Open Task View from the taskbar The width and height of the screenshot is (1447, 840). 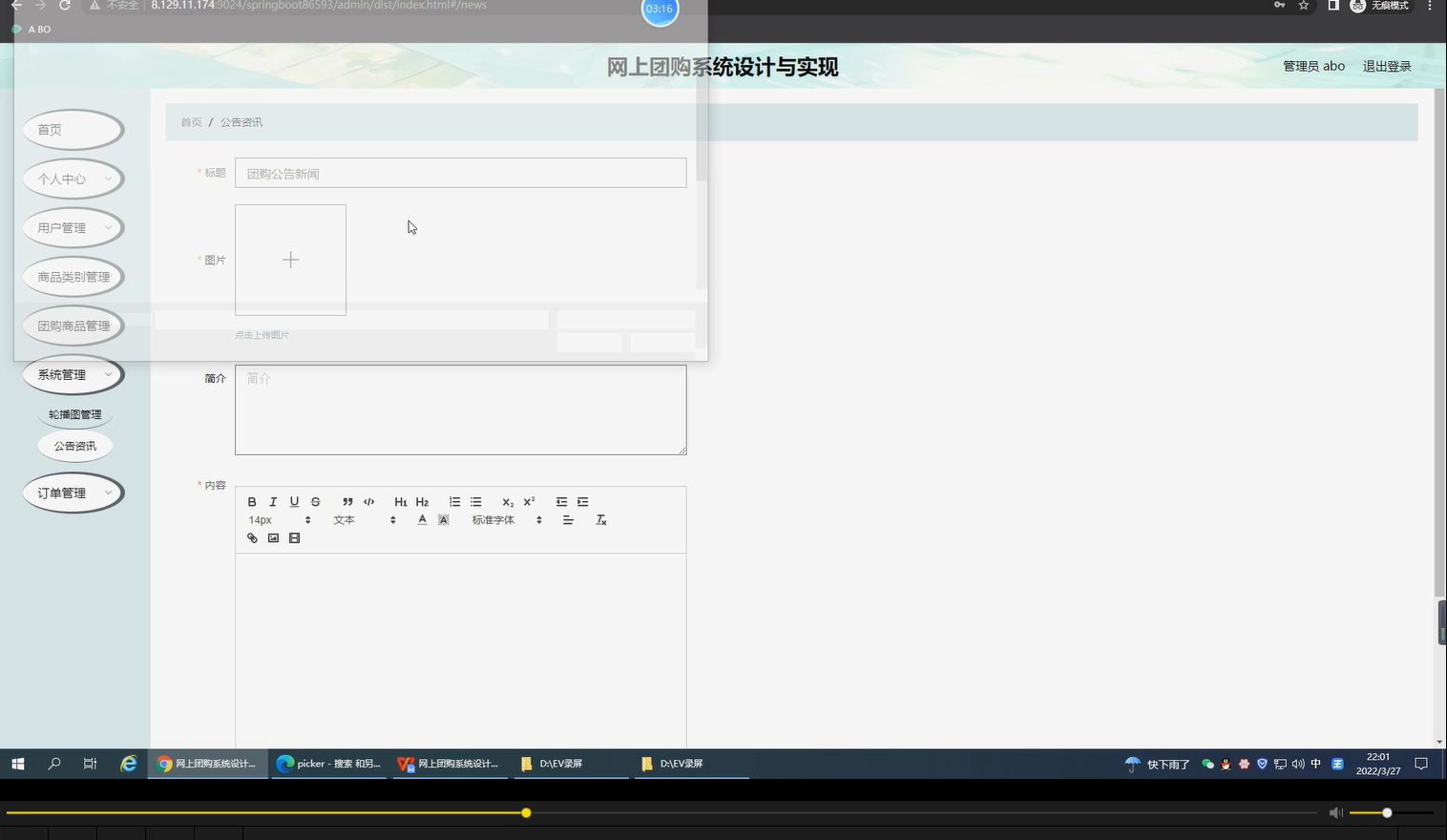(x=90, y=764)
